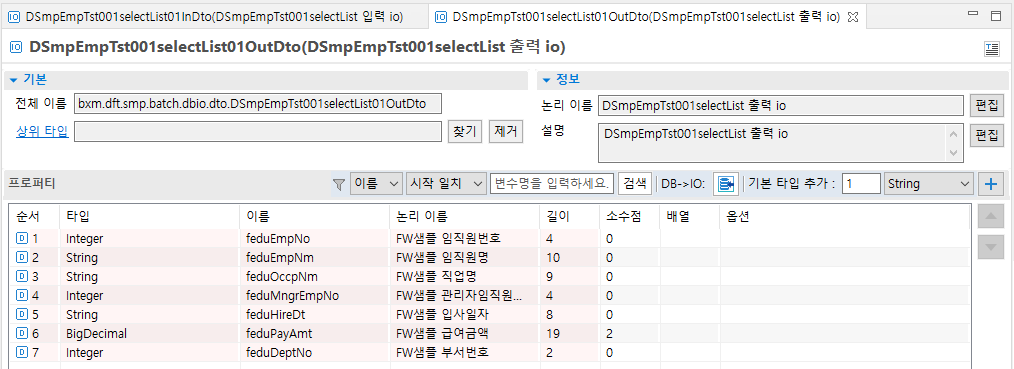Click the editor tab icon for OutDto
The height and width of the screenshot is (369, 1014).
click(x=441, y=18)
